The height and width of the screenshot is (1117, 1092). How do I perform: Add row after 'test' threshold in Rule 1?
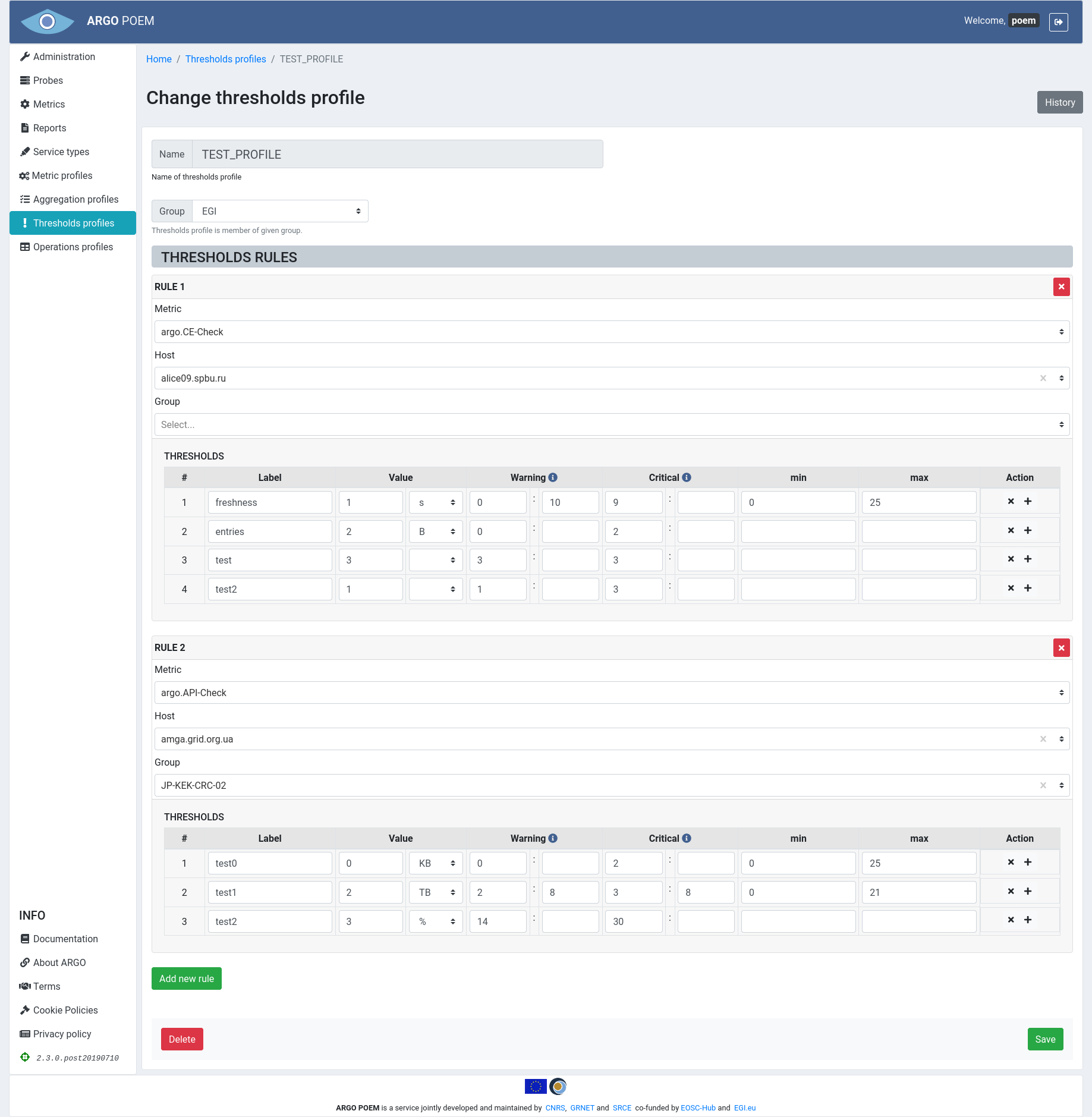click(1028, 559)
